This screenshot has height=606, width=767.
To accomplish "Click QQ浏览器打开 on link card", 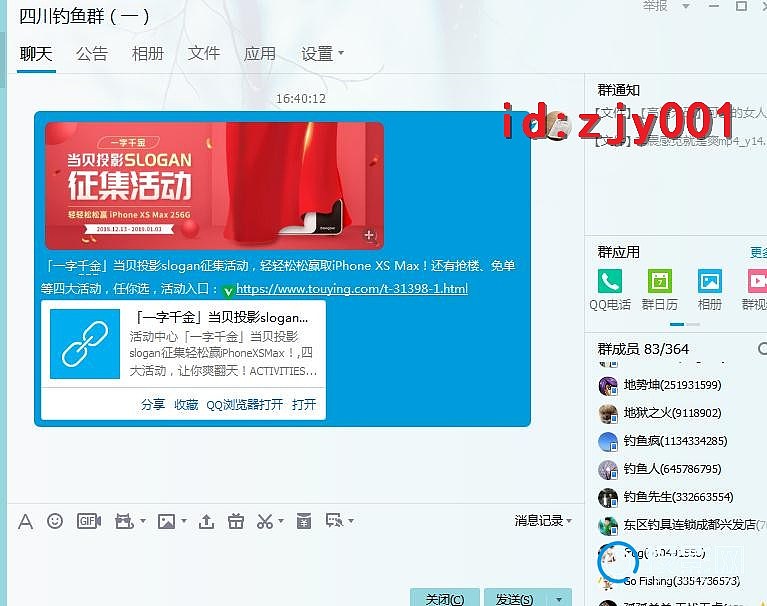I will pyautogui.click(x=245, y=404).
